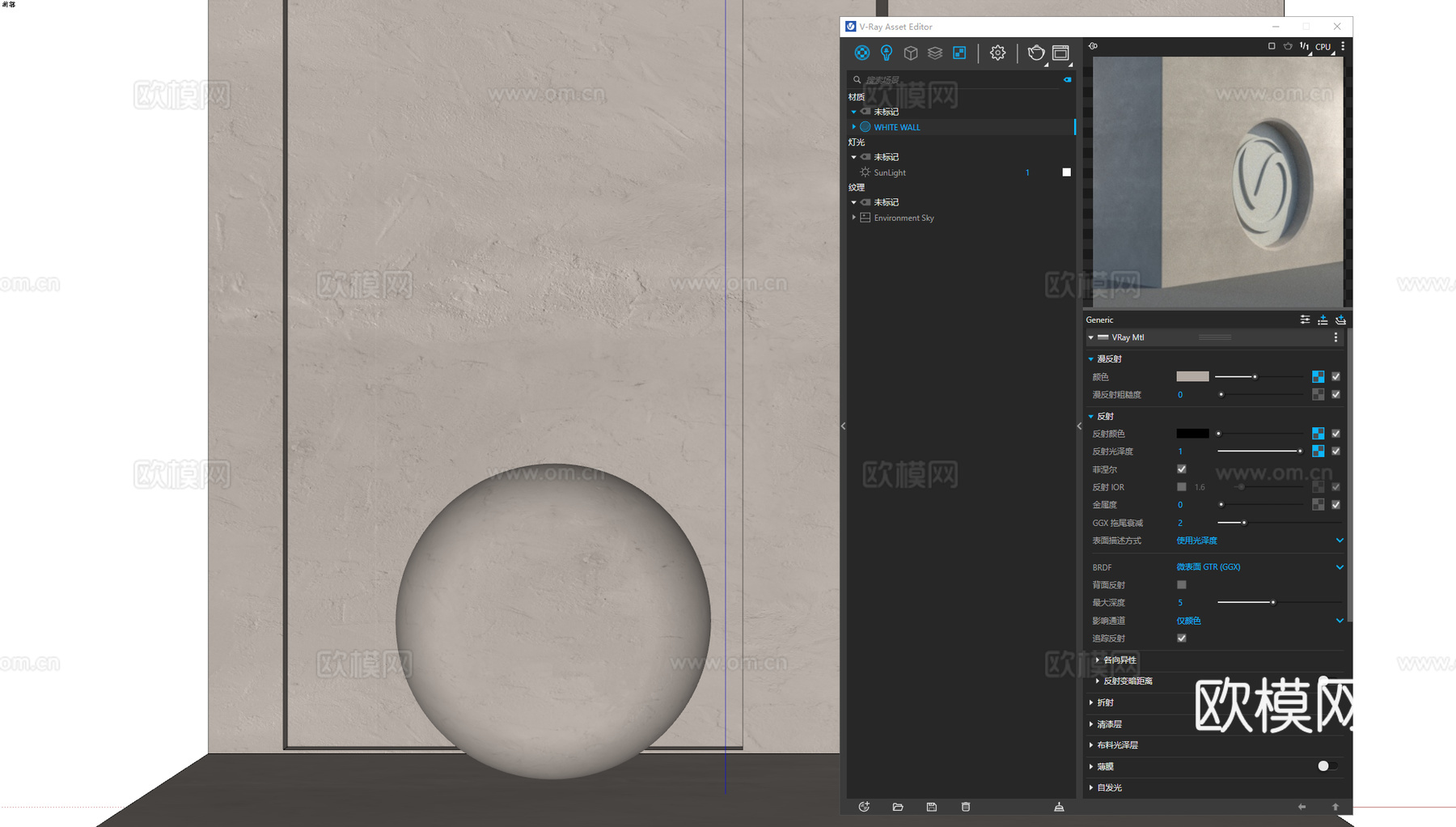Uncheck the 追踪反射 checkbox
Image resolution: width=1456 pixels, height=827 pixels.
[x=1182, y=638]
